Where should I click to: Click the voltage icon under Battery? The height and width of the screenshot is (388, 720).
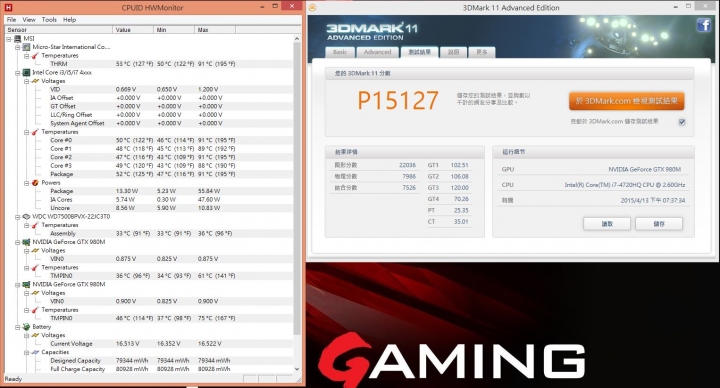(x=35, y=335)
